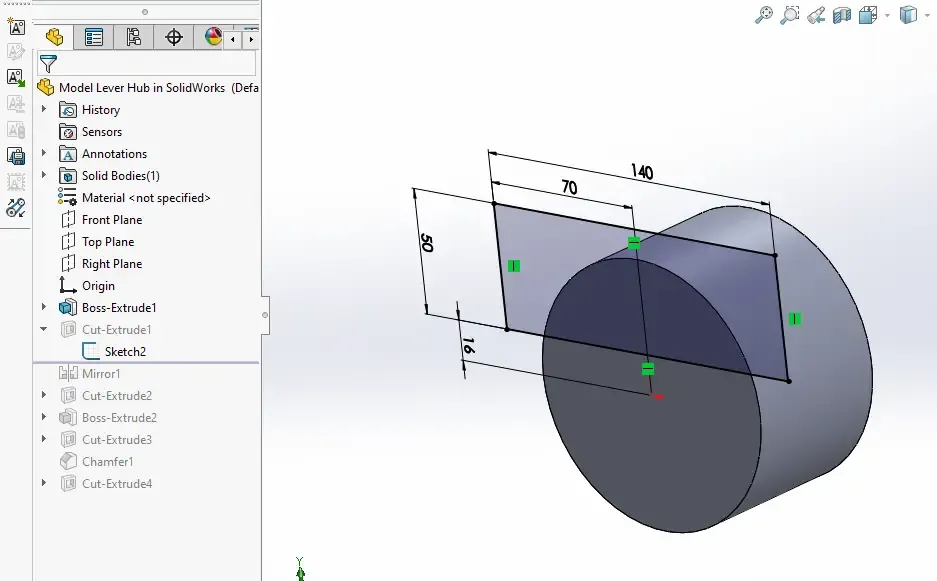
Task: Switch to the DisplayManager color sphere tab
Action: point(213,37)
